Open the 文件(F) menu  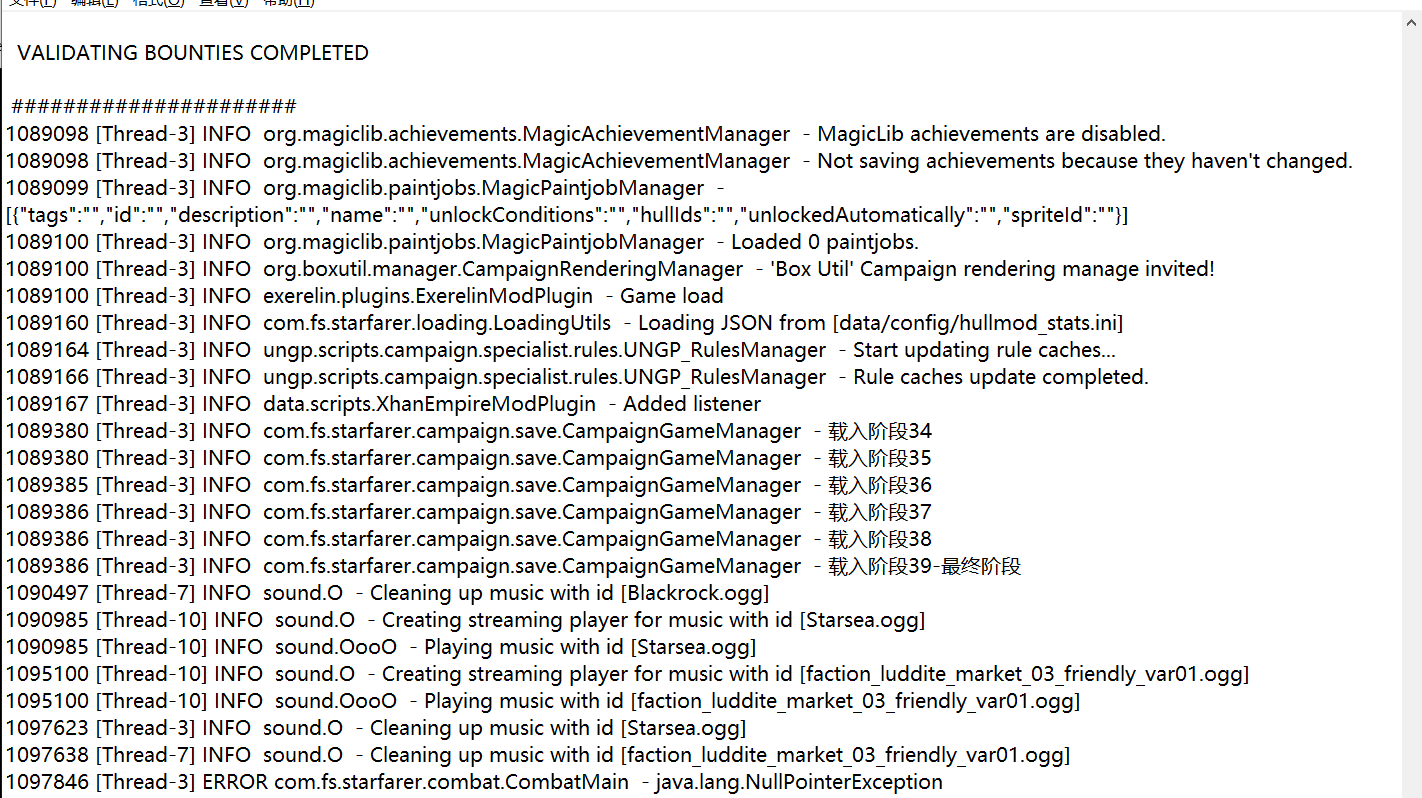pos(32,3)
